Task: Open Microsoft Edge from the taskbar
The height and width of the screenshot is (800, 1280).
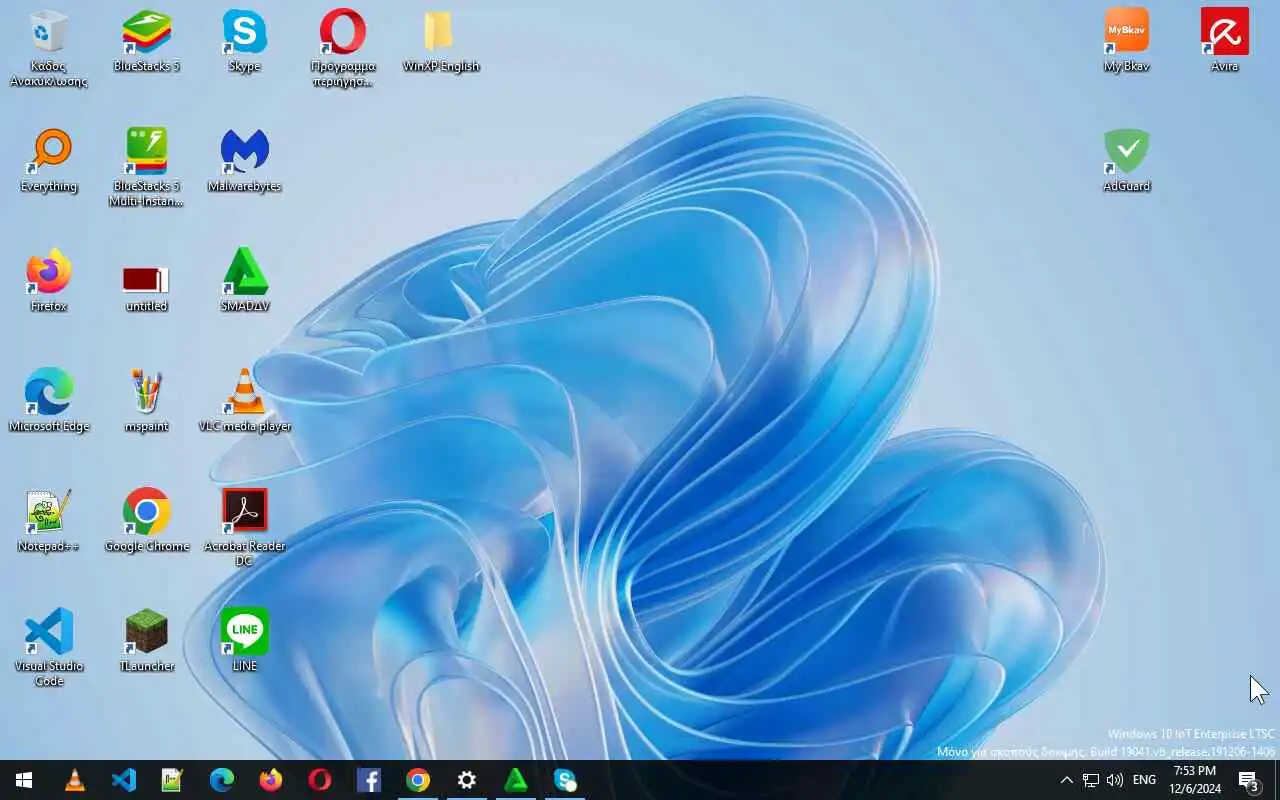Action: click(x=221, y=780)
